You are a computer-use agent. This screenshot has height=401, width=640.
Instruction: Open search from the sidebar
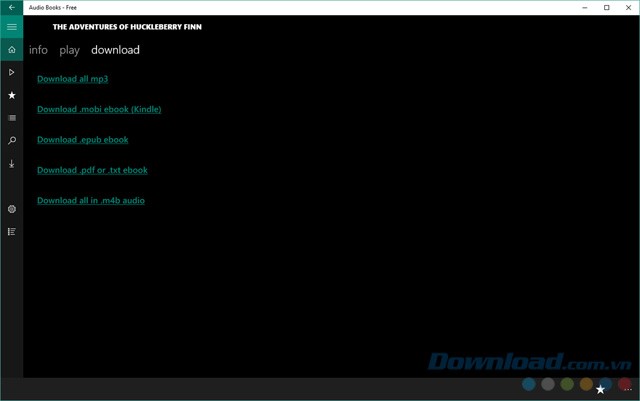[12, 141]
